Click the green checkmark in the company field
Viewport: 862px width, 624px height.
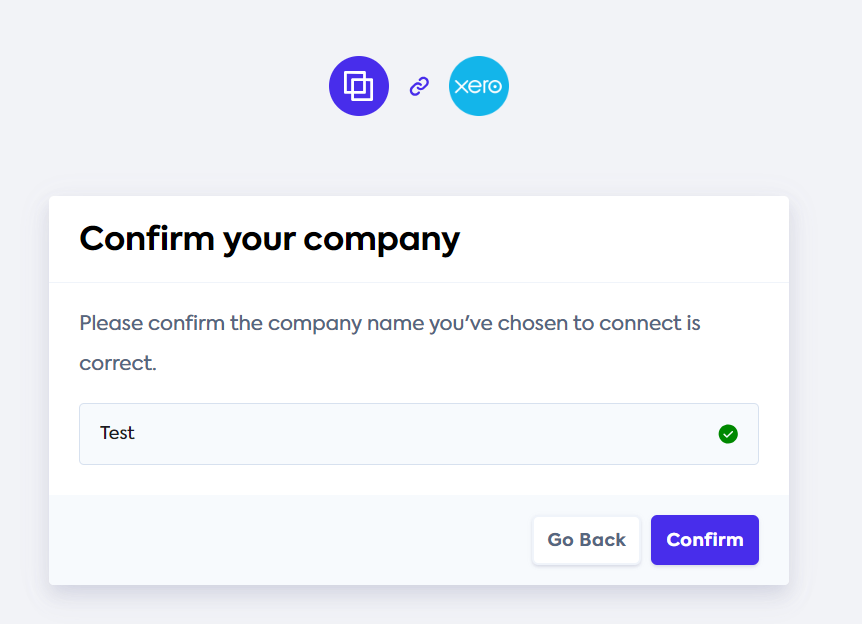[x=728, y=434]
